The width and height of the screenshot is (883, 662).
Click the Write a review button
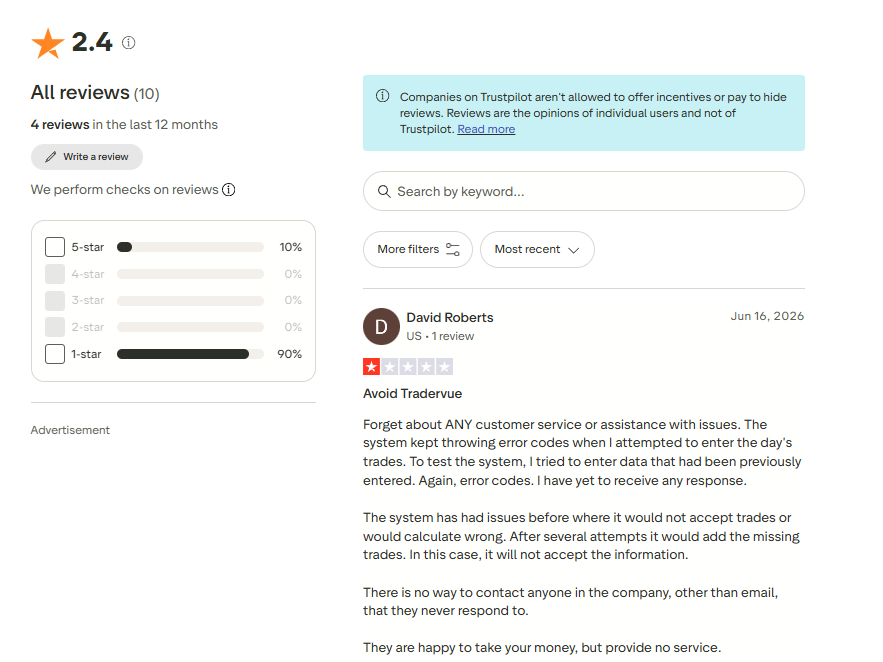point(87,157)
